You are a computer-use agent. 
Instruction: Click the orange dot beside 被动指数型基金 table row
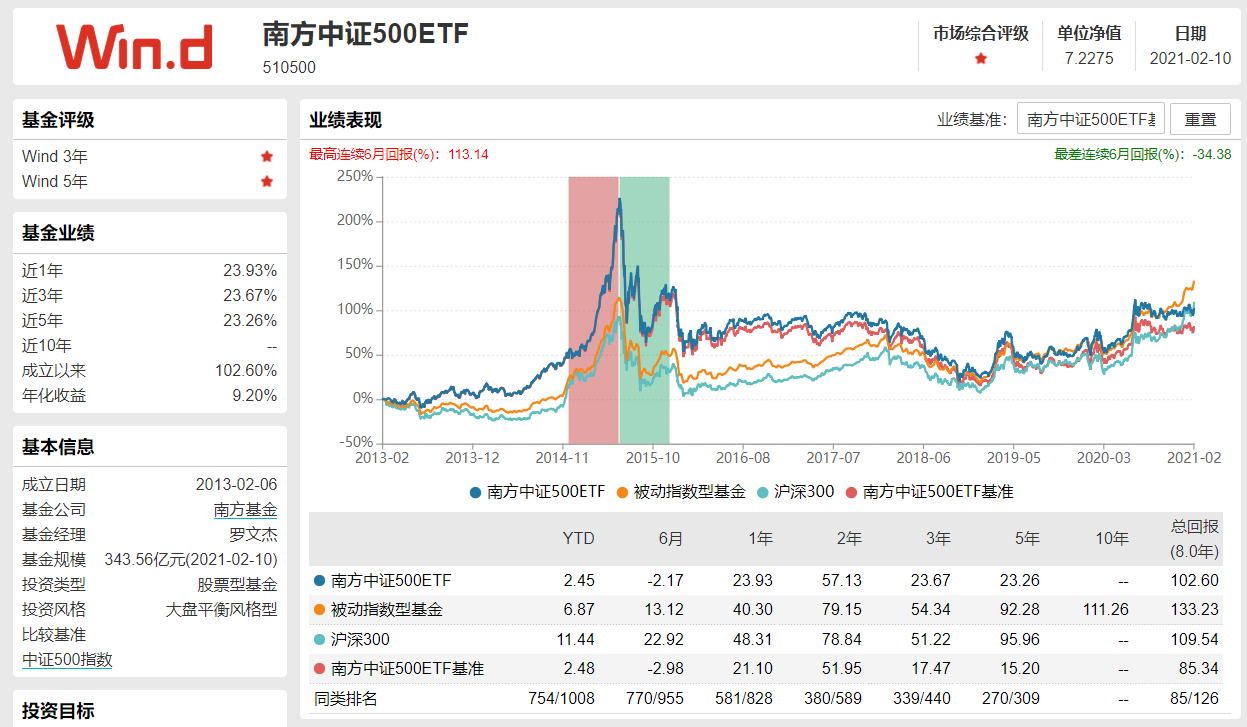[x=319, y=609]
